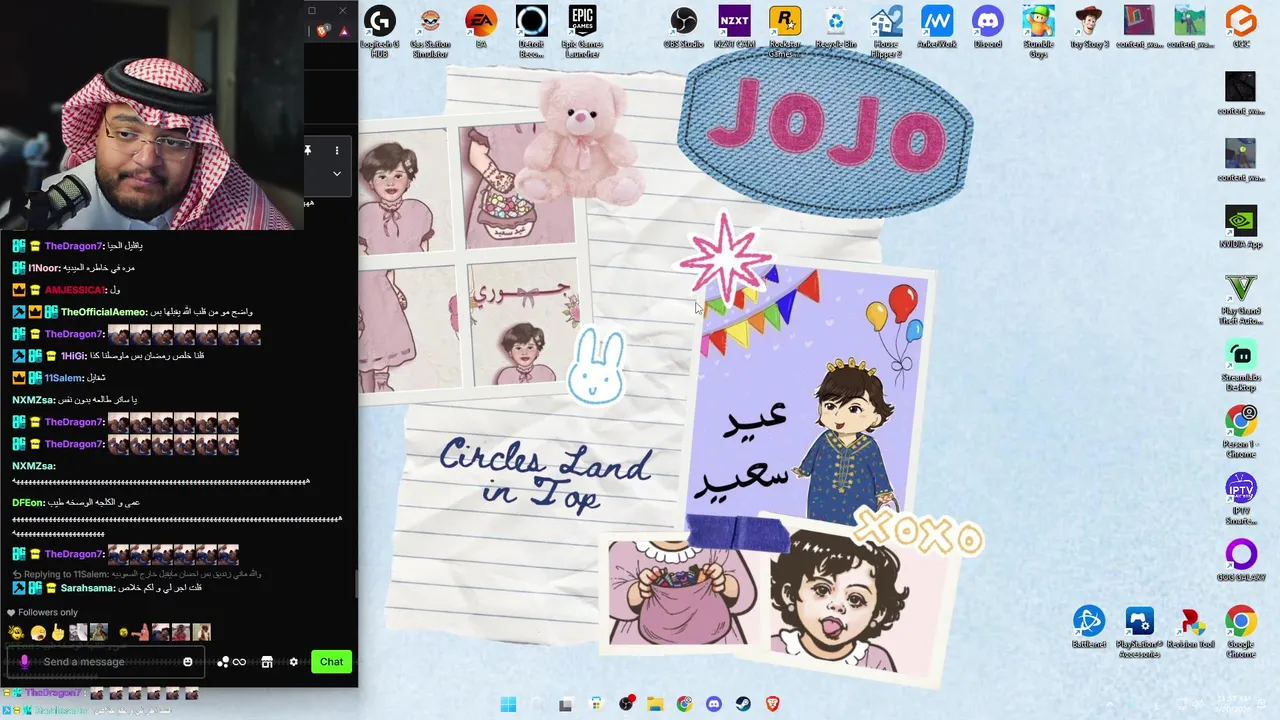This screenshot has height=720, width=1280.
Task: Open Rockstar Games Launcher shortcut
Action: pos(785,31)
